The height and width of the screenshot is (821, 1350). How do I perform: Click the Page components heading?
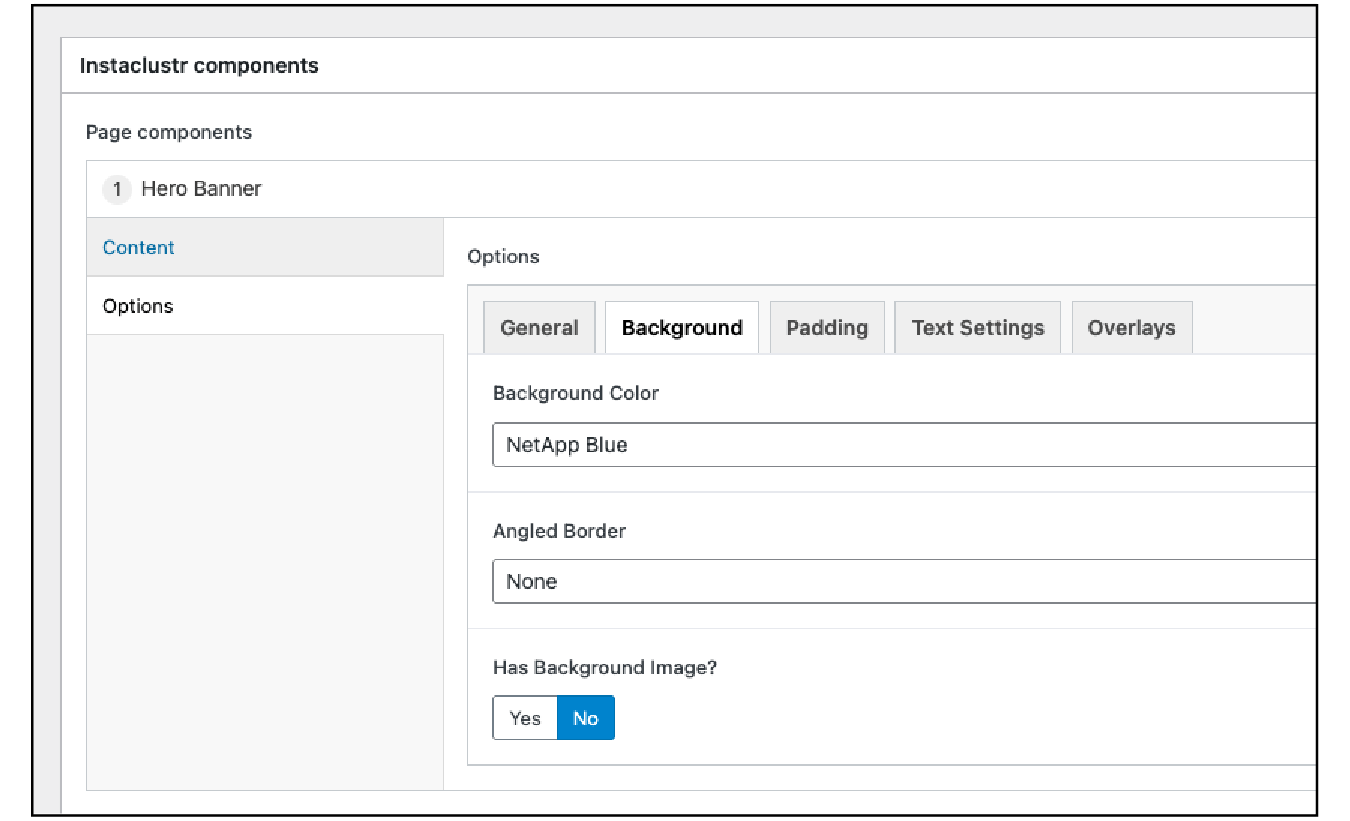pyautogui.click(x=168, y=131)
